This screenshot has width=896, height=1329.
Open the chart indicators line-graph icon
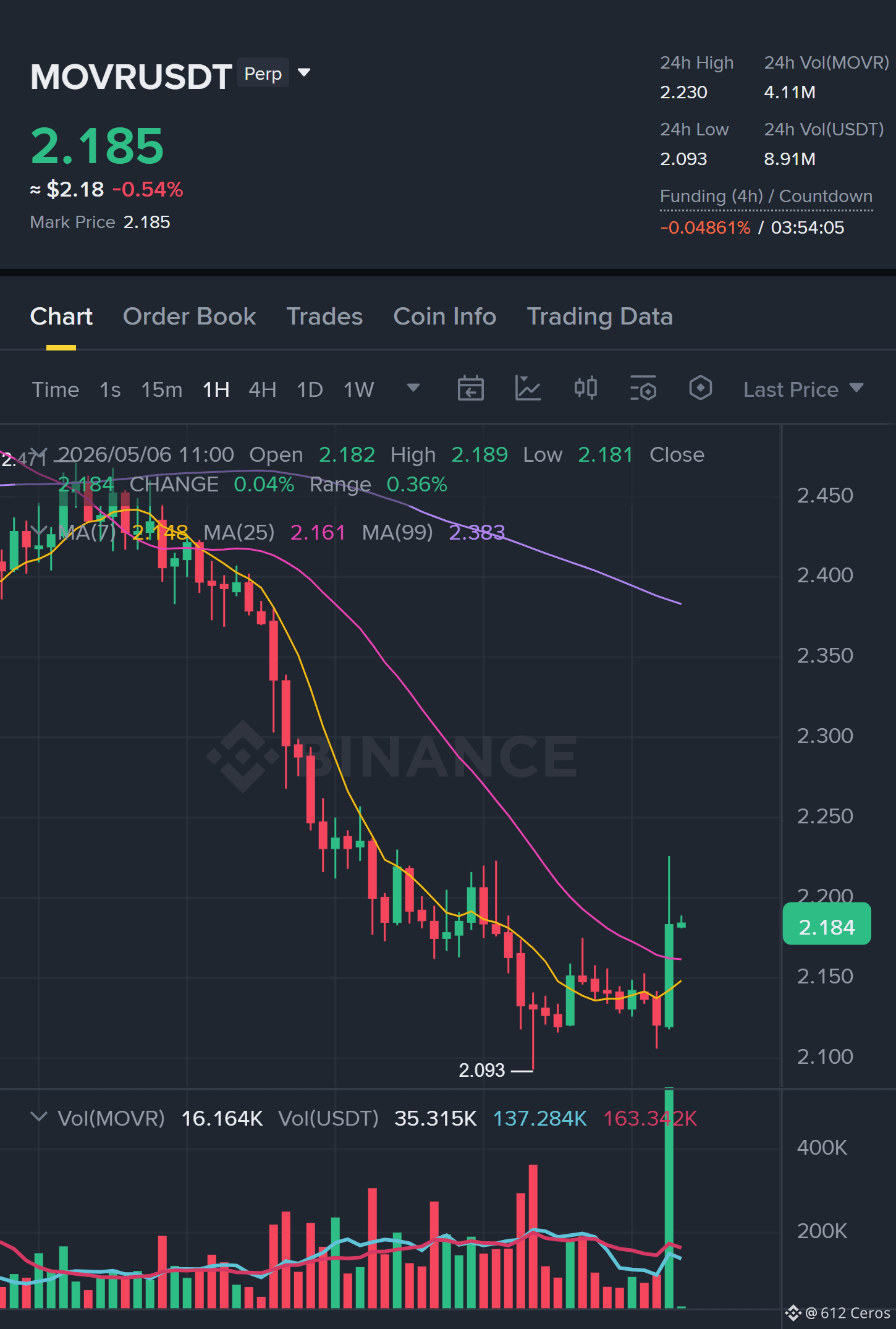528,389
